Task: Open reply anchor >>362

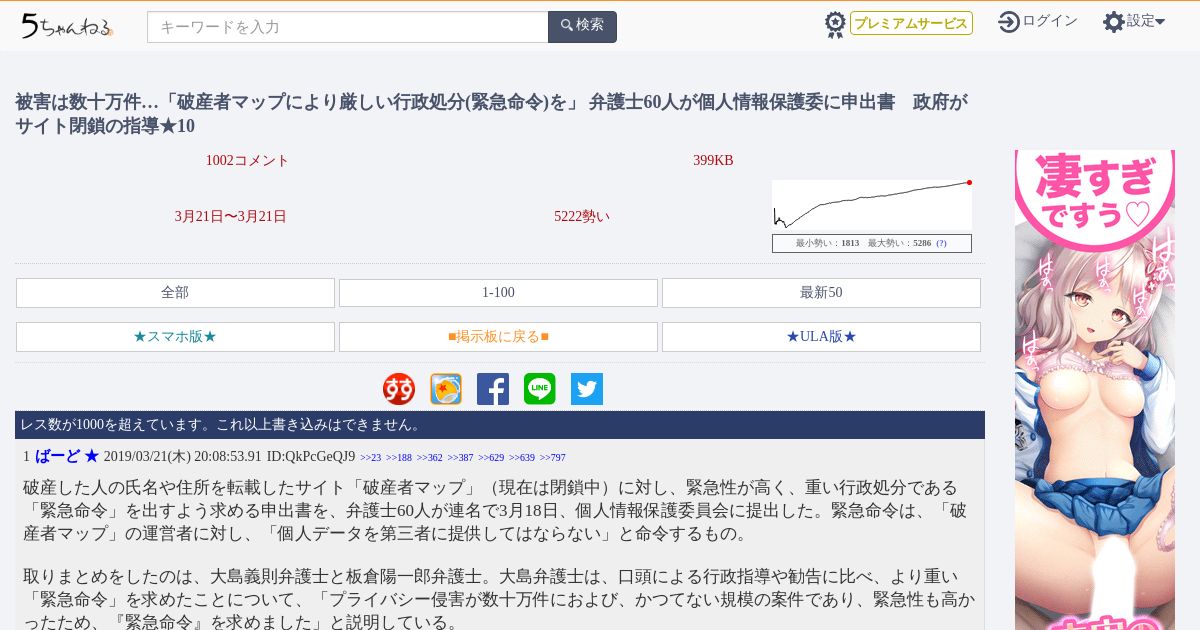Action: click(430, 458)
